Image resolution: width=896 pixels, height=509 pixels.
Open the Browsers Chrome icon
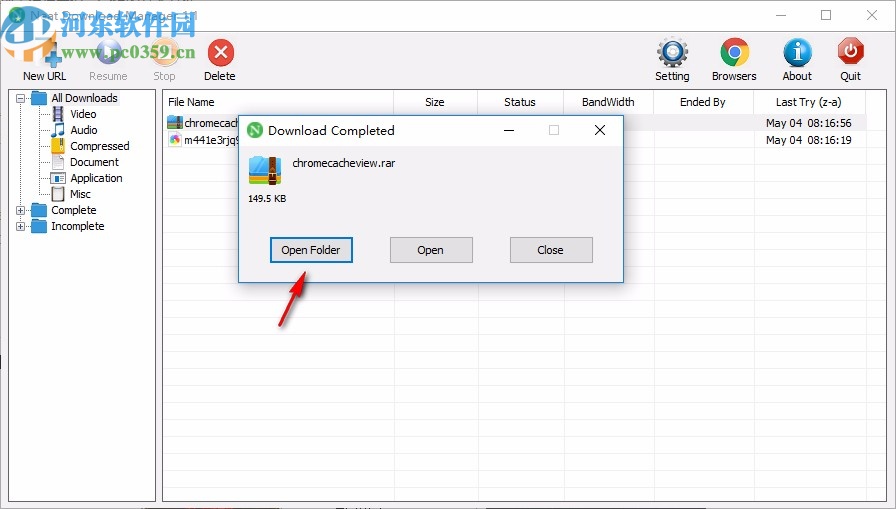[x=734, y=53]
